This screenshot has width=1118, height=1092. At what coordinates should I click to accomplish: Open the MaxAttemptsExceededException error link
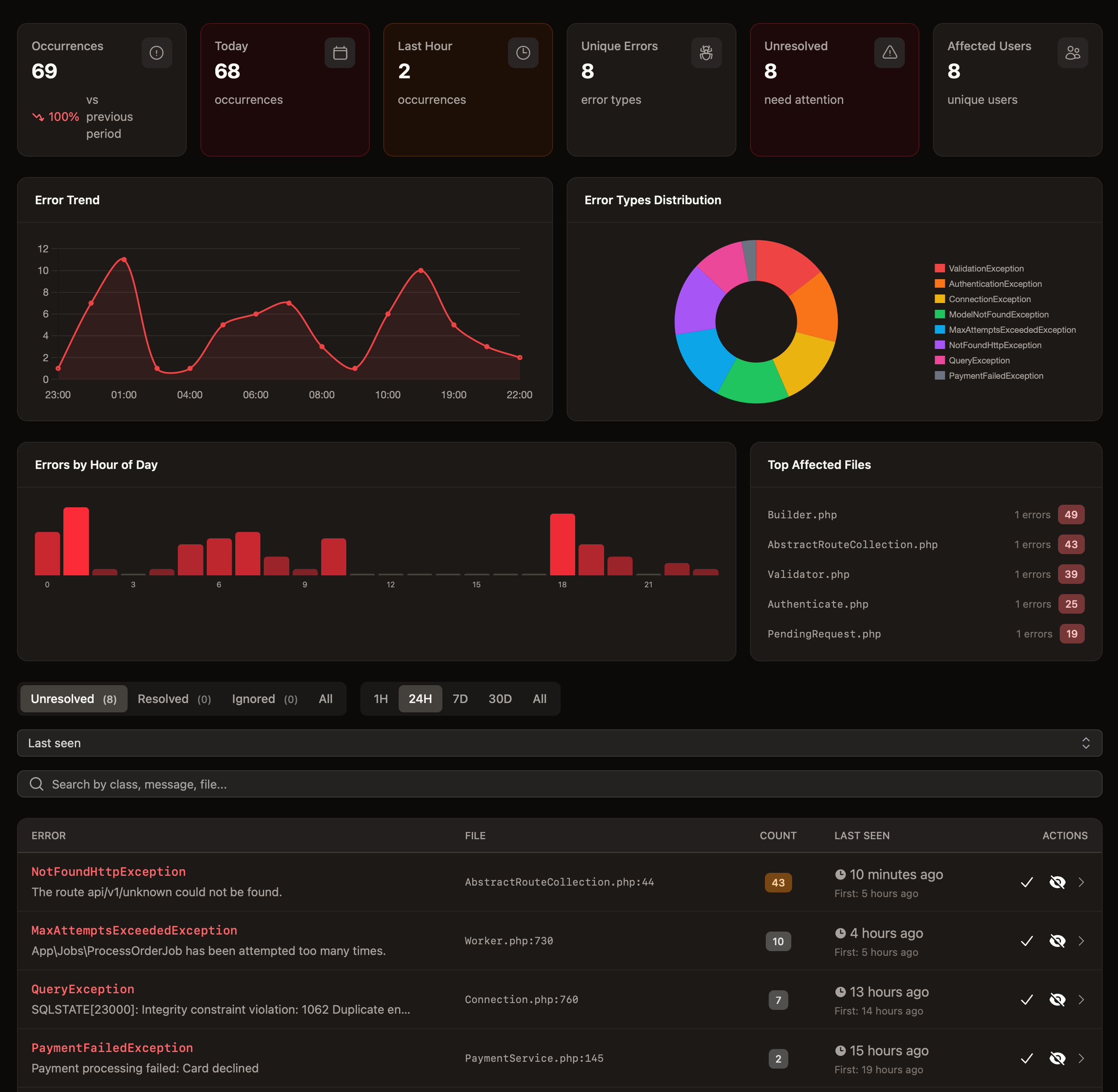(x=134, y=930)
